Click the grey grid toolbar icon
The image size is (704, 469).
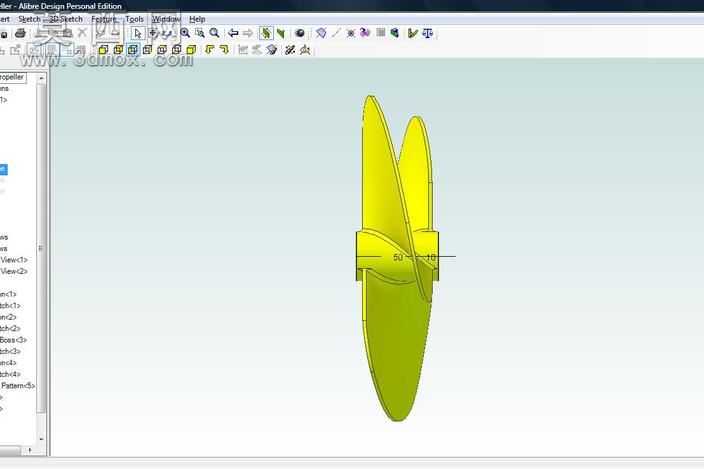point(381,33)
